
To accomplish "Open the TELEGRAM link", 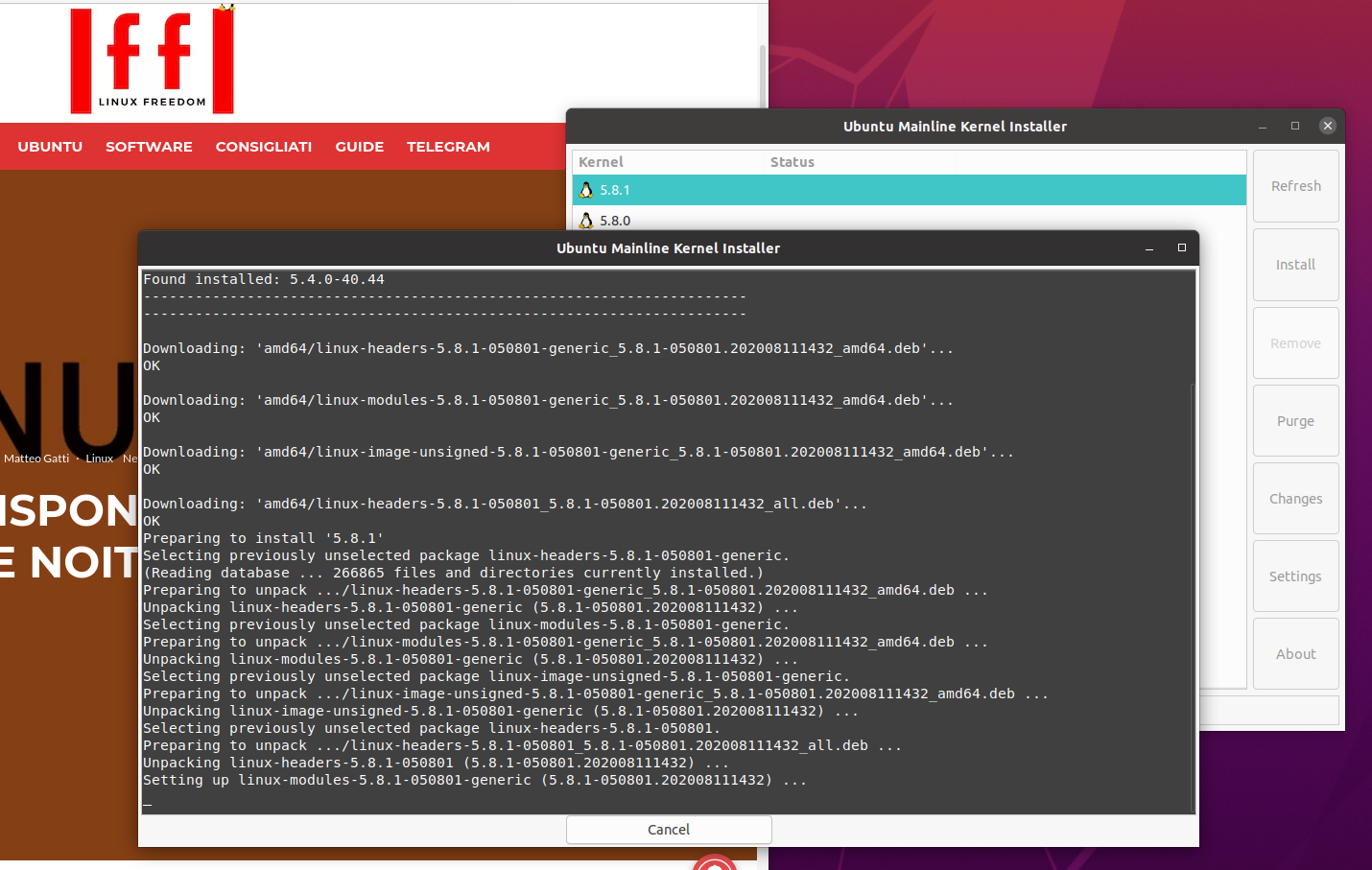I will click(x=448, y=146).
